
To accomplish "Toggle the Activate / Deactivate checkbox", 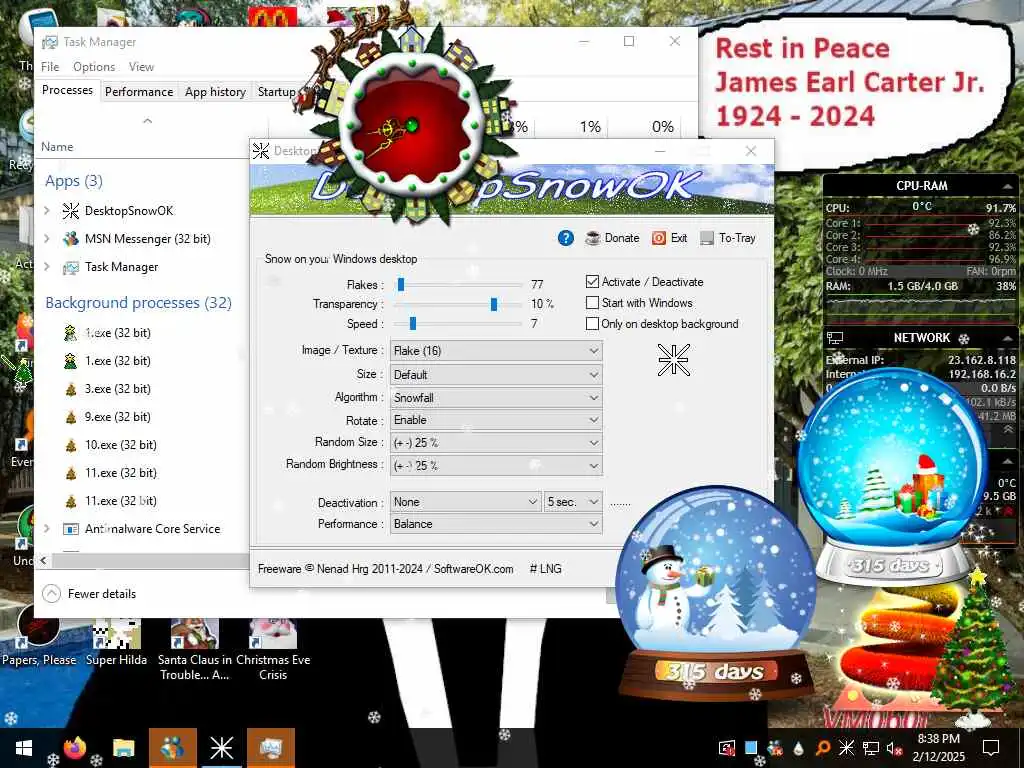I will point(592,282).
